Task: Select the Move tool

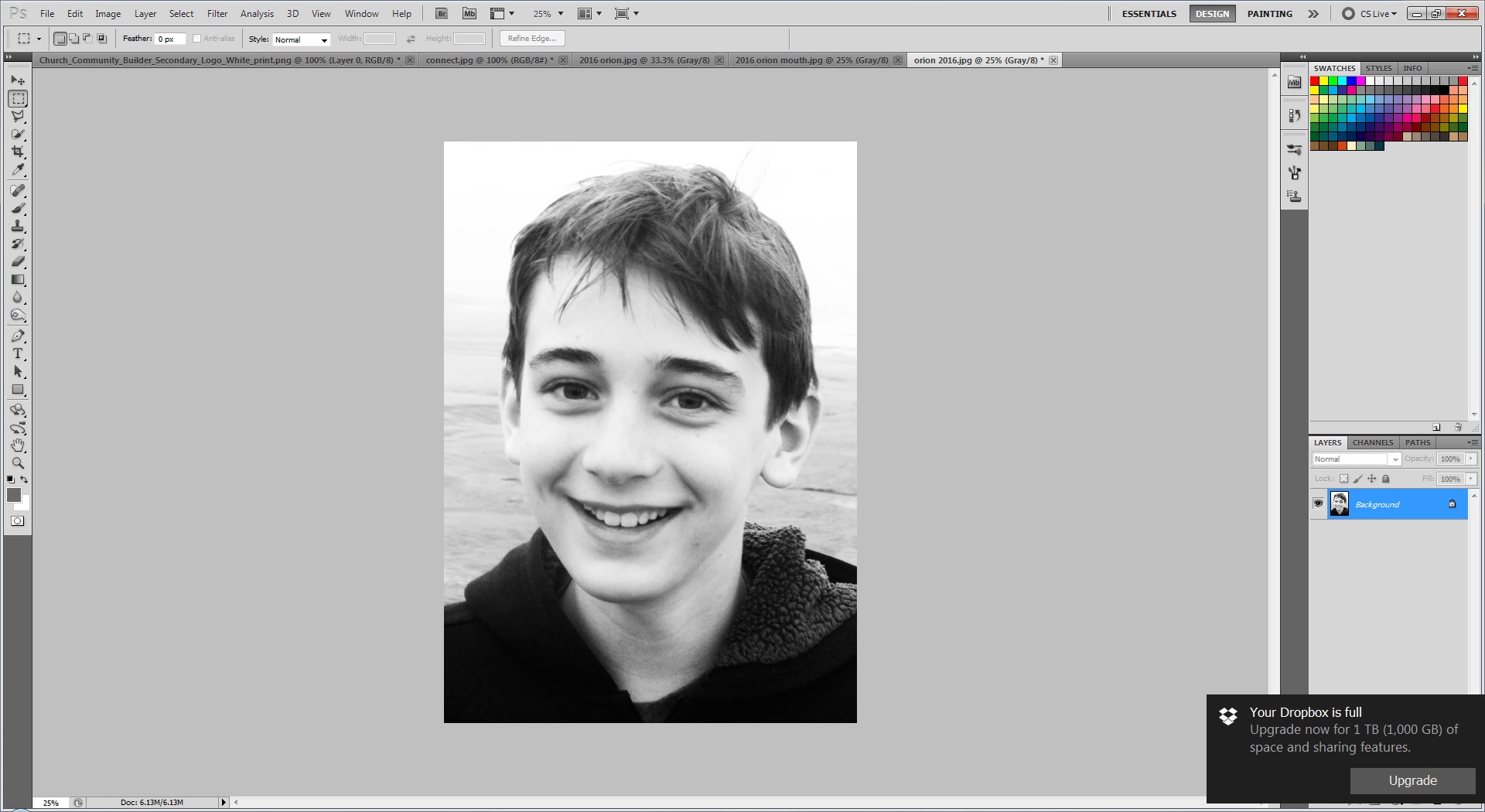Action: [x=18, y=80]
